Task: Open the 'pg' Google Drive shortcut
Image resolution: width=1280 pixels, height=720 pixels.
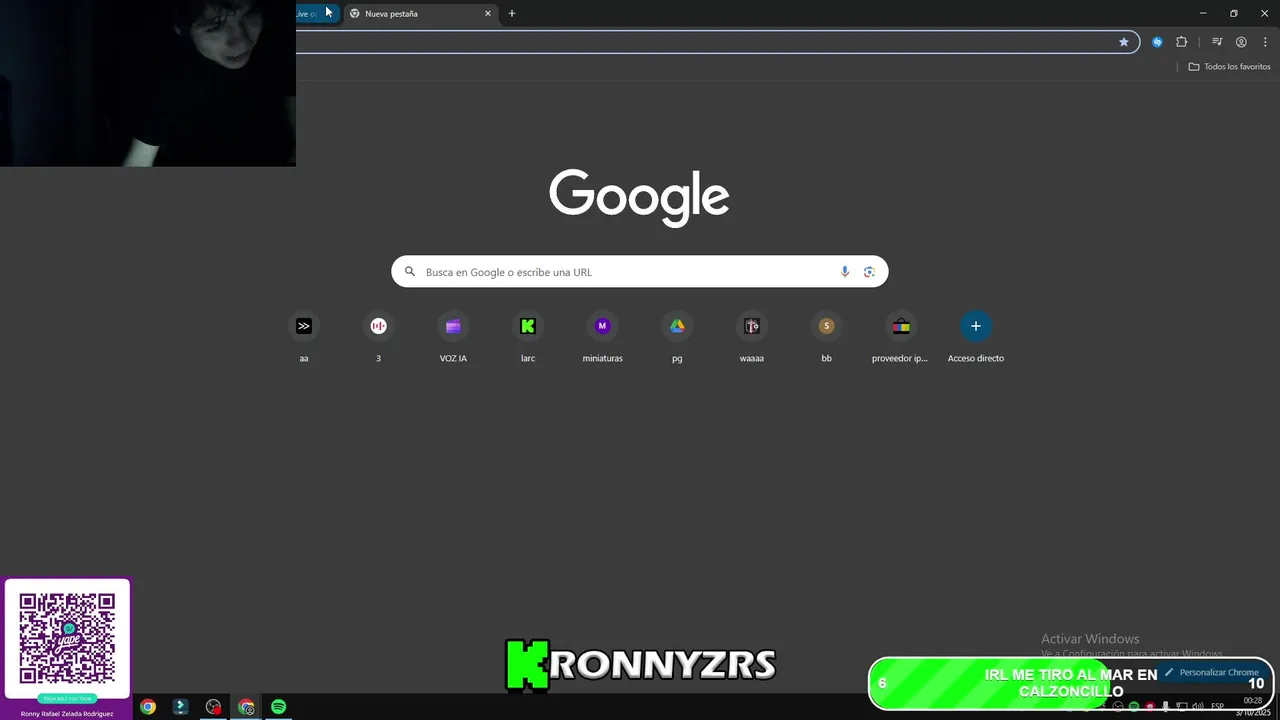Action: 677,336
